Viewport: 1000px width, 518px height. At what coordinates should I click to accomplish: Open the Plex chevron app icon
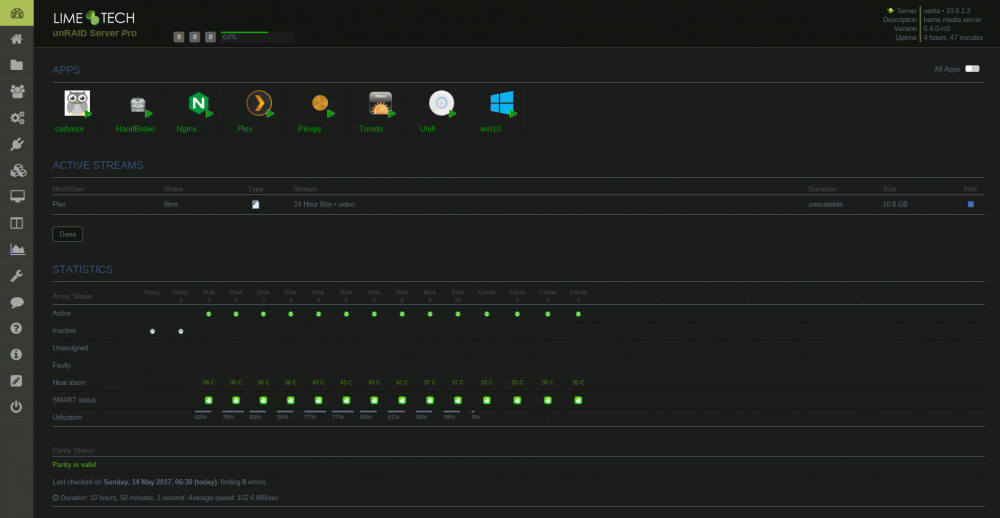259,103
